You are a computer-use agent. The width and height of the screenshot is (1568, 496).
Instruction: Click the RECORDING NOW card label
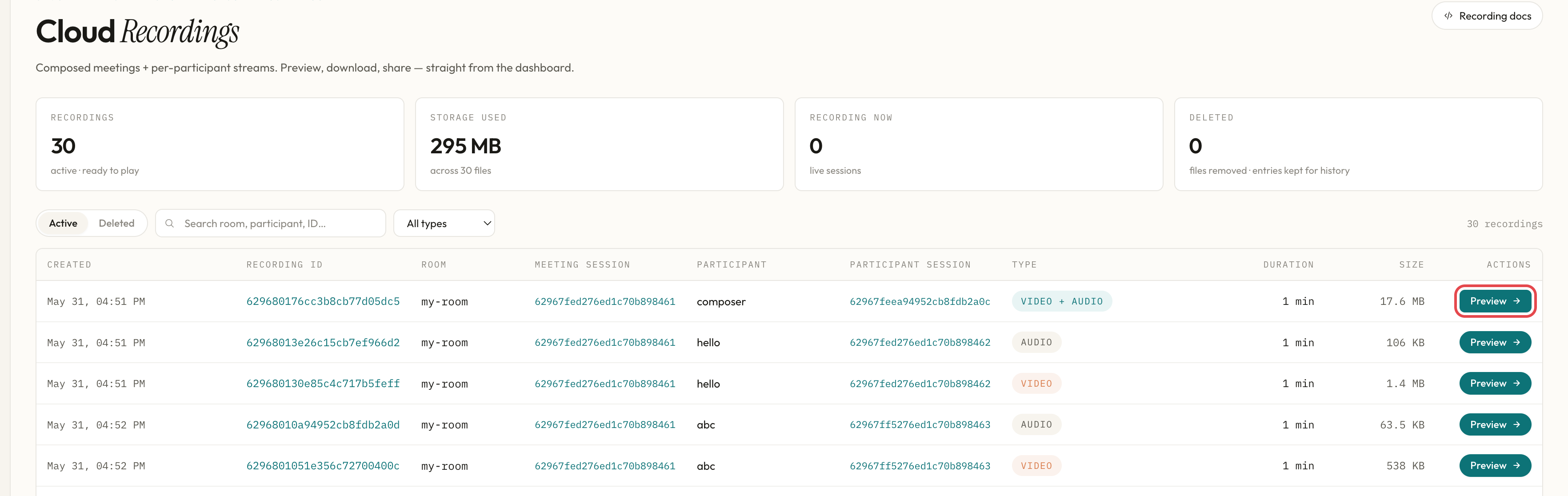coord(850,117)
